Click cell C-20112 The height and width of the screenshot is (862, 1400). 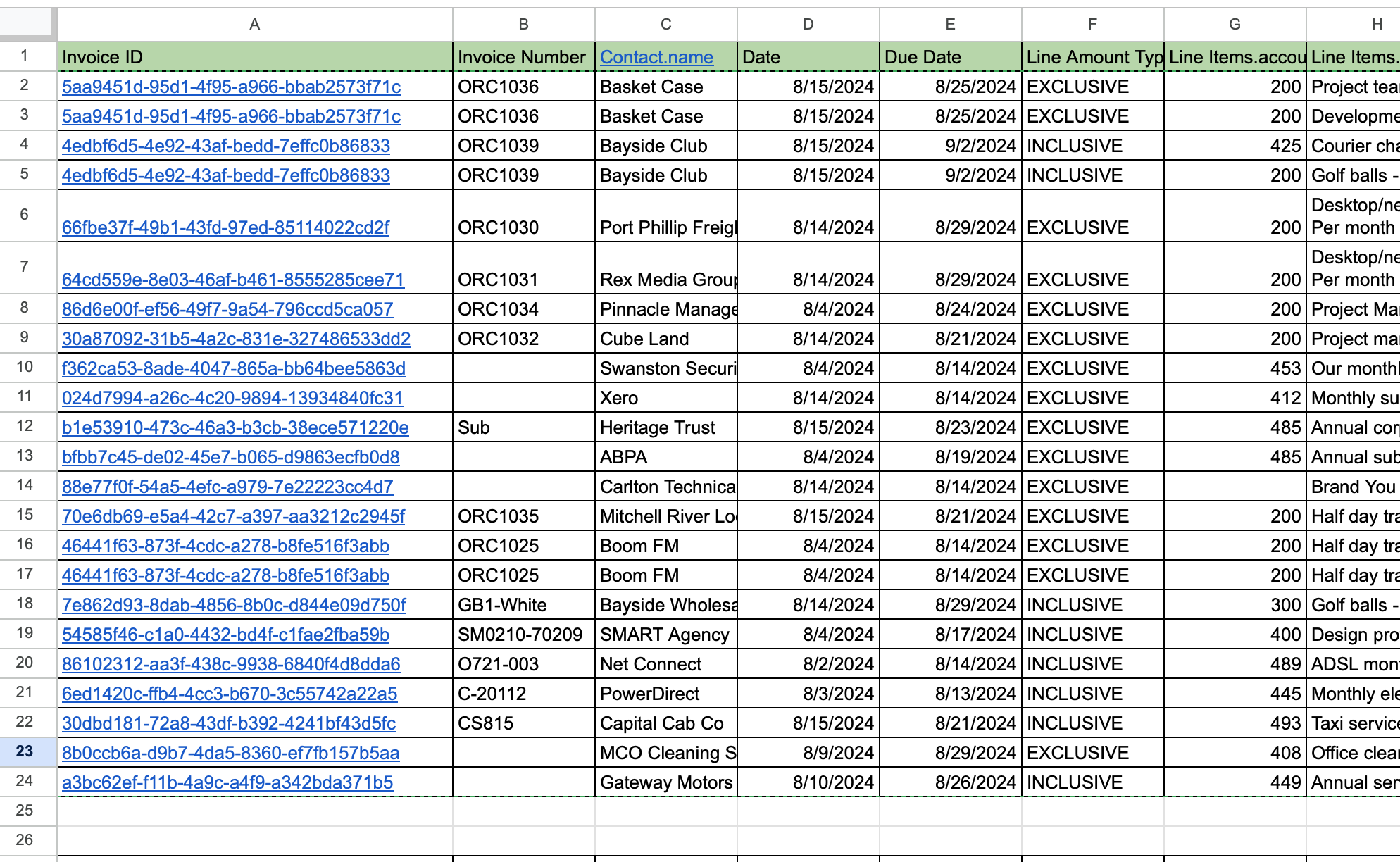click(x=523, y=694)
